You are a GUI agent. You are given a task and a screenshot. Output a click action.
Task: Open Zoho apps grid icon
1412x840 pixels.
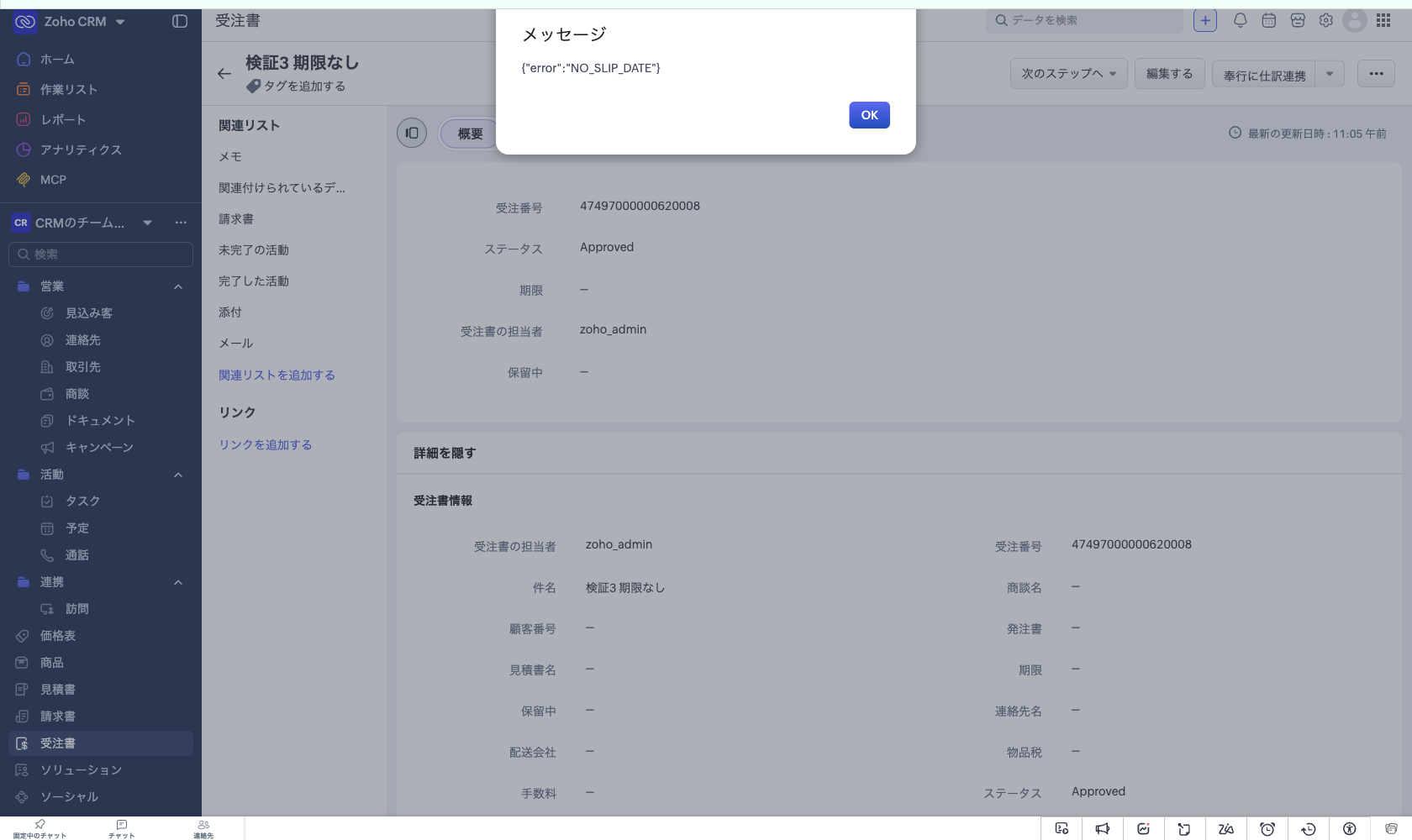pyautogui.click(x=1383, y=21)
